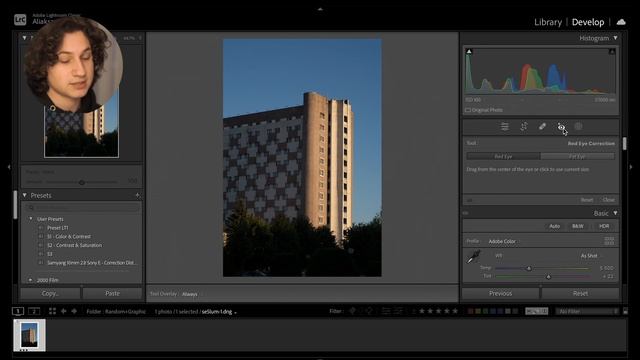This screenshot has width=640, height=360.
Task: Hide the left panel with edge arrow
Action: click(x=9, y=167)
